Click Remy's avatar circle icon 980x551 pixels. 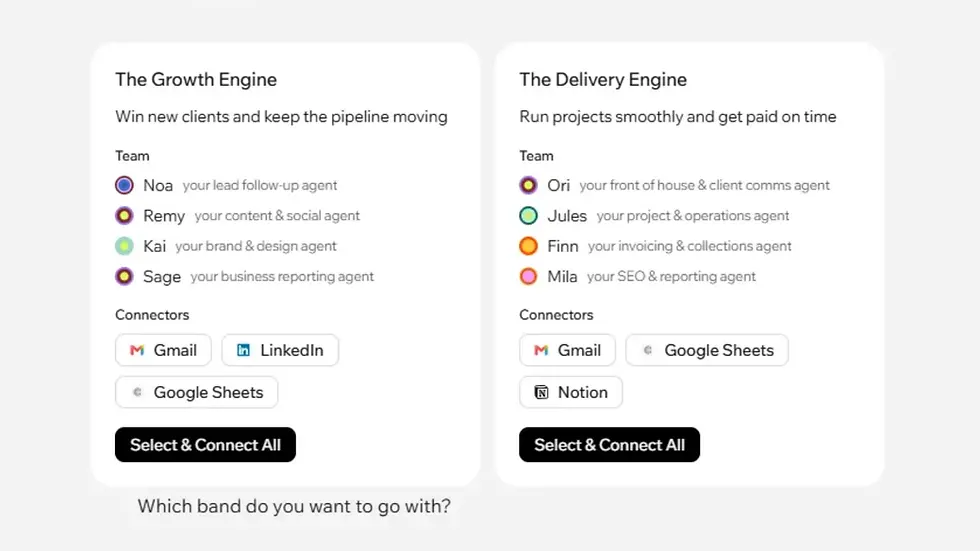[x=124, y=216]
